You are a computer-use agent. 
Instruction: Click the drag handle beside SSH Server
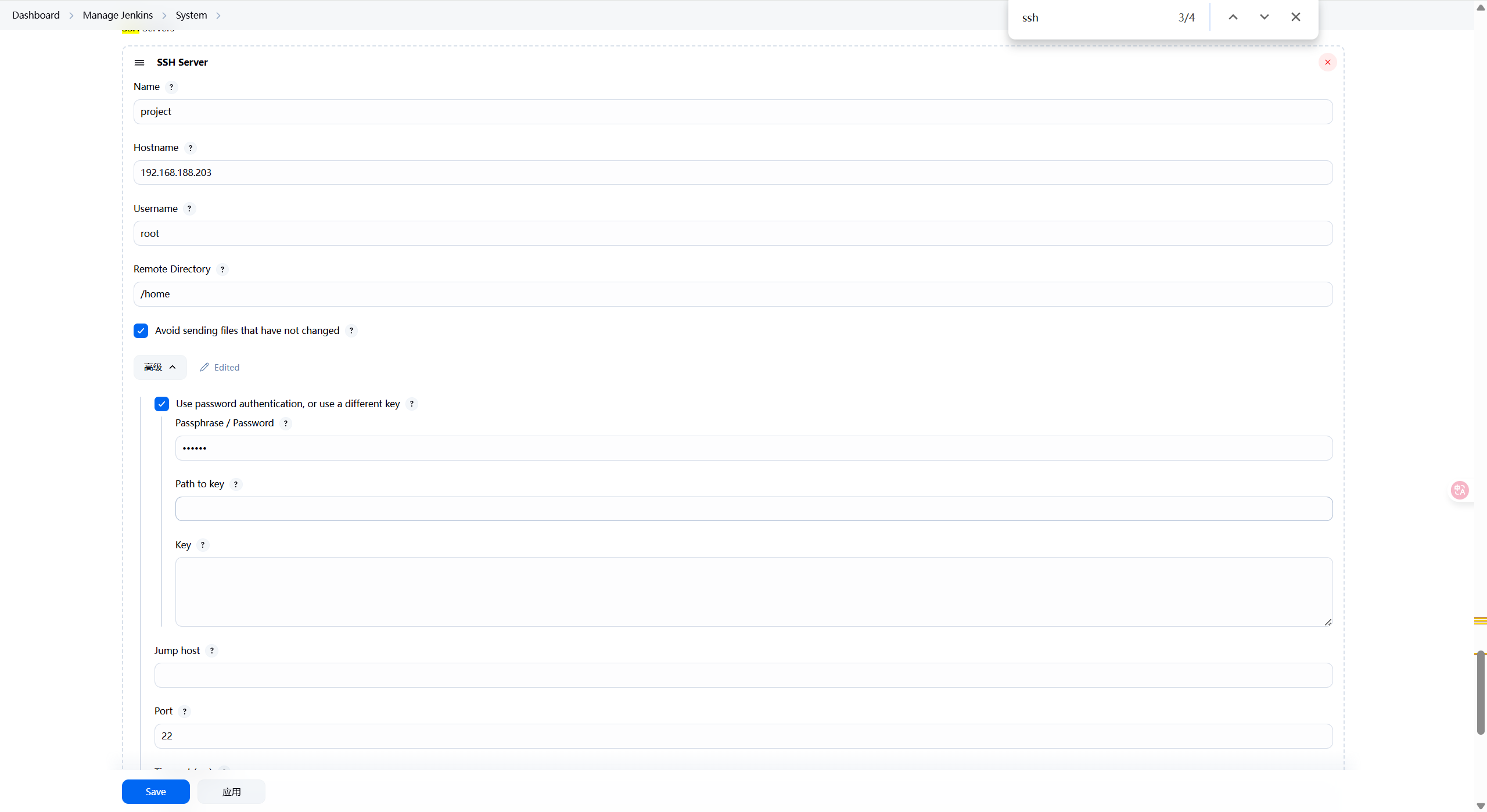(139, 63)
